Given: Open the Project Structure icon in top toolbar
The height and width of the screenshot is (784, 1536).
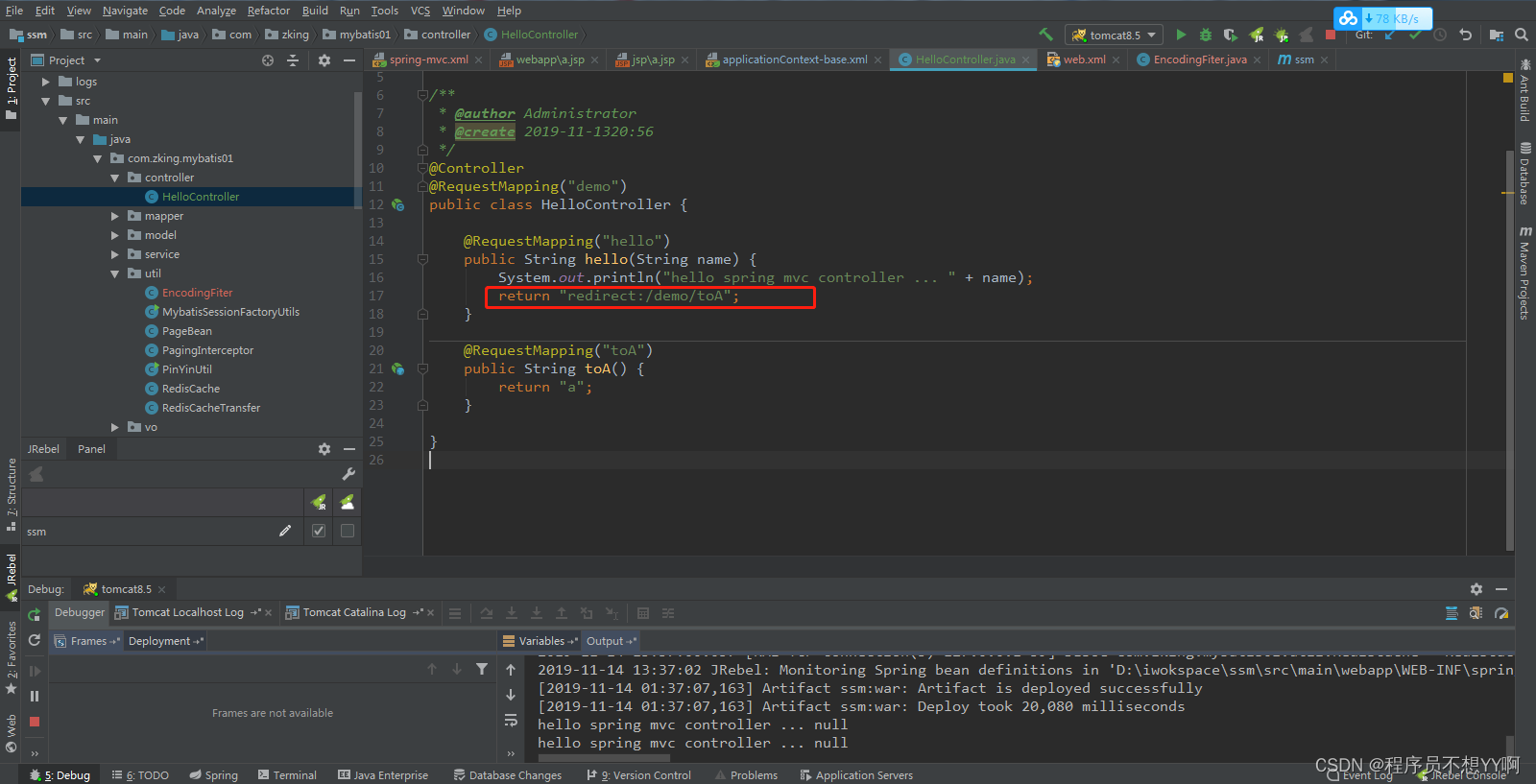Looking at the screenshot, I should [1497, 35].
